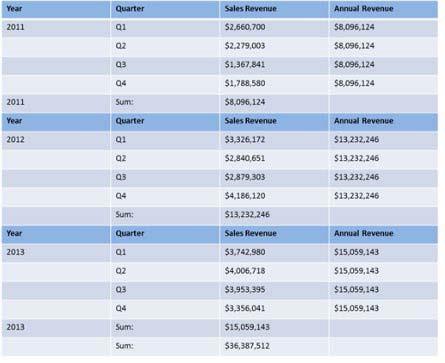Select the 2013 Q2 sales value $4,006,718

(x=245, y=271)
